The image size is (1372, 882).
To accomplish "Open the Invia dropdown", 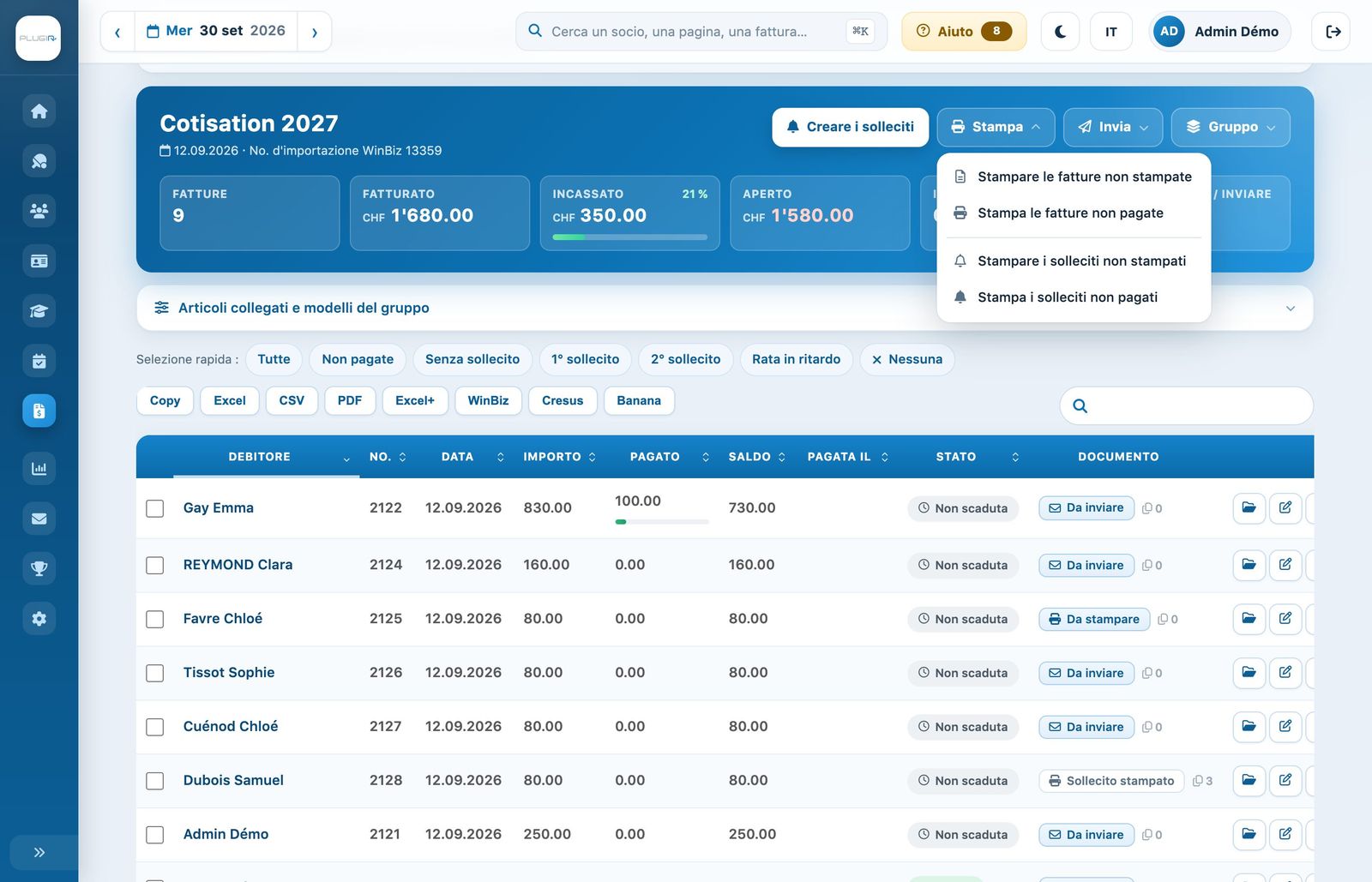I will pyautogui.click(x=1113, y=127).
